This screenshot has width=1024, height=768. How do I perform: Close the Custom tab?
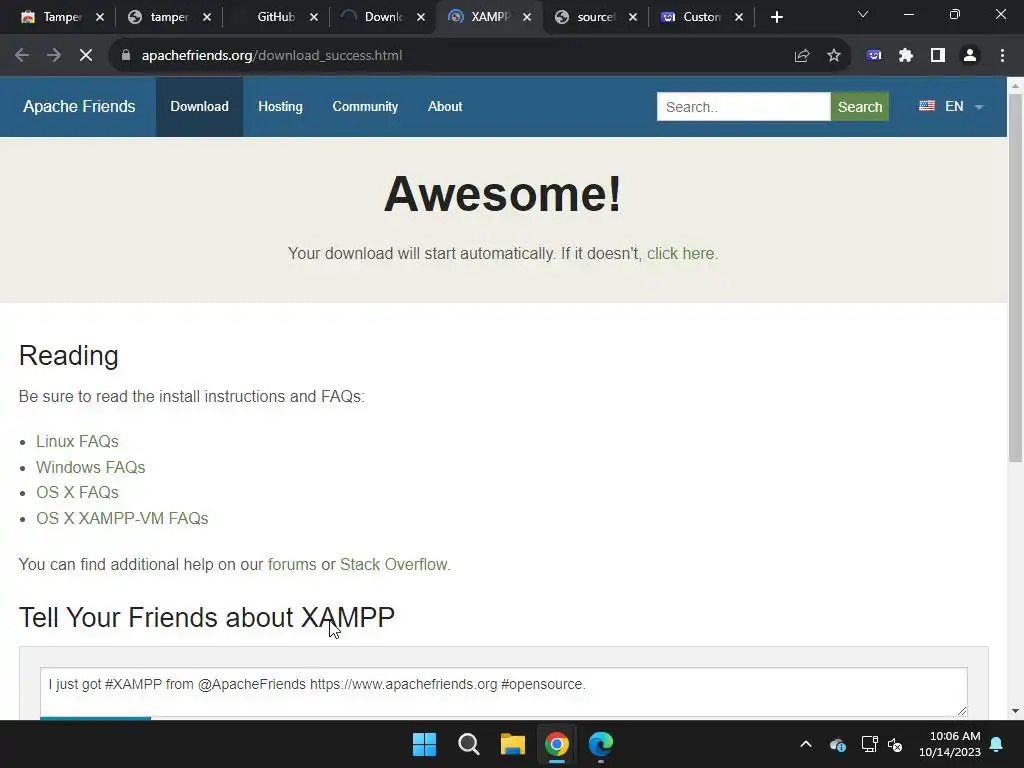(739, 17)
